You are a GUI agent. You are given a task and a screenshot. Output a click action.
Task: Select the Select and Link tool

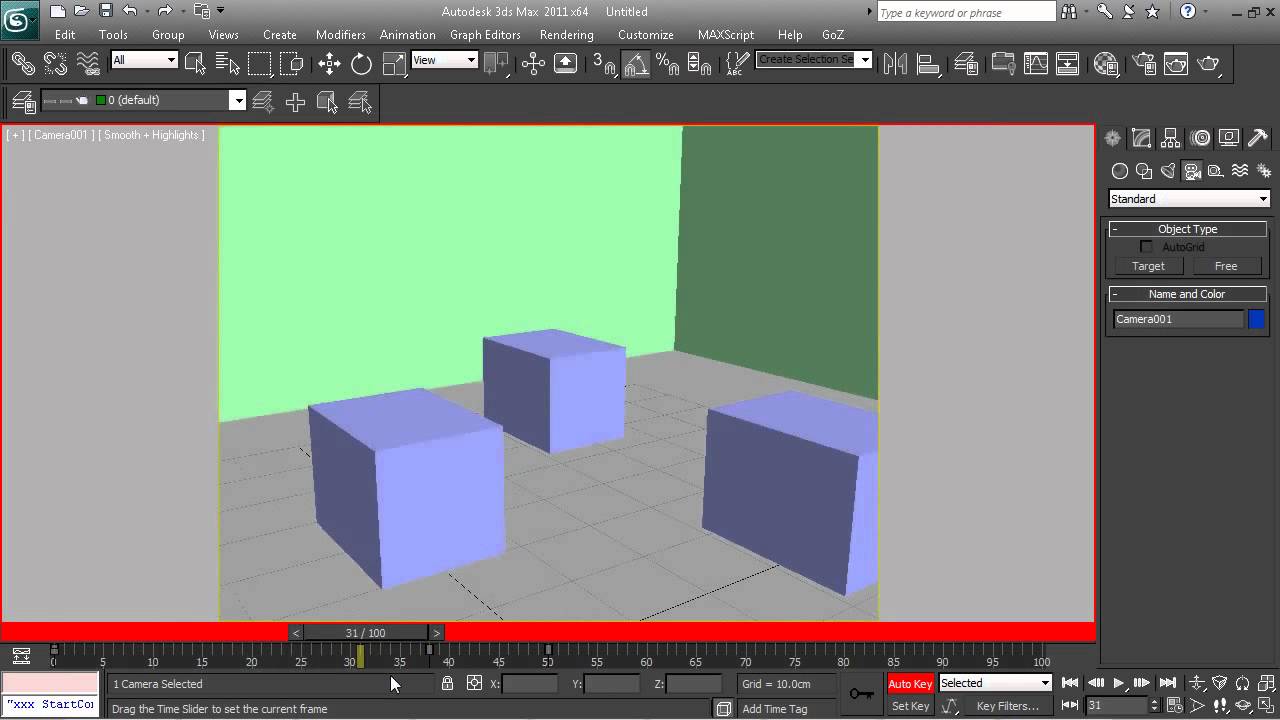tap(23, 64)
